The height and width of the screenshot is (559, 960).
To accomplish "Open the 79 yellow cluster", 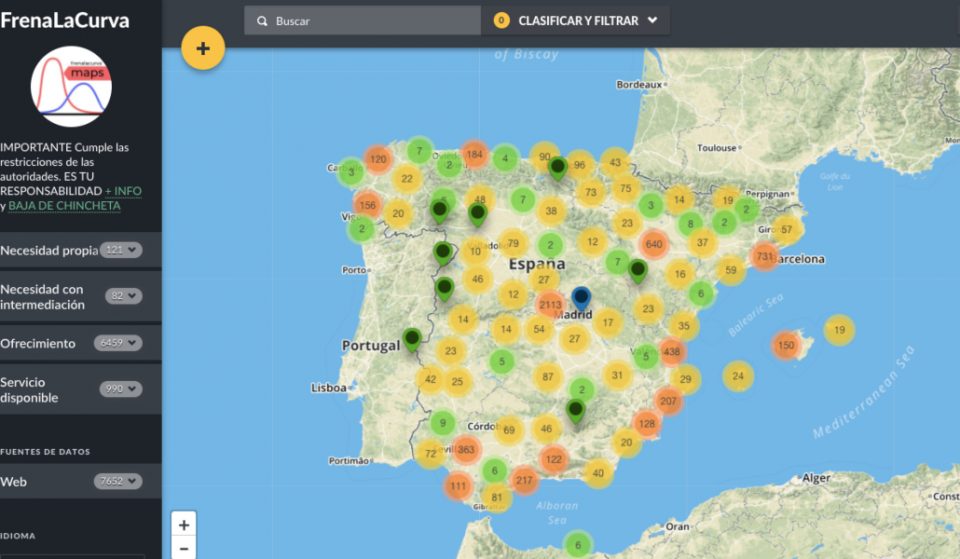I will coord(513,243).
